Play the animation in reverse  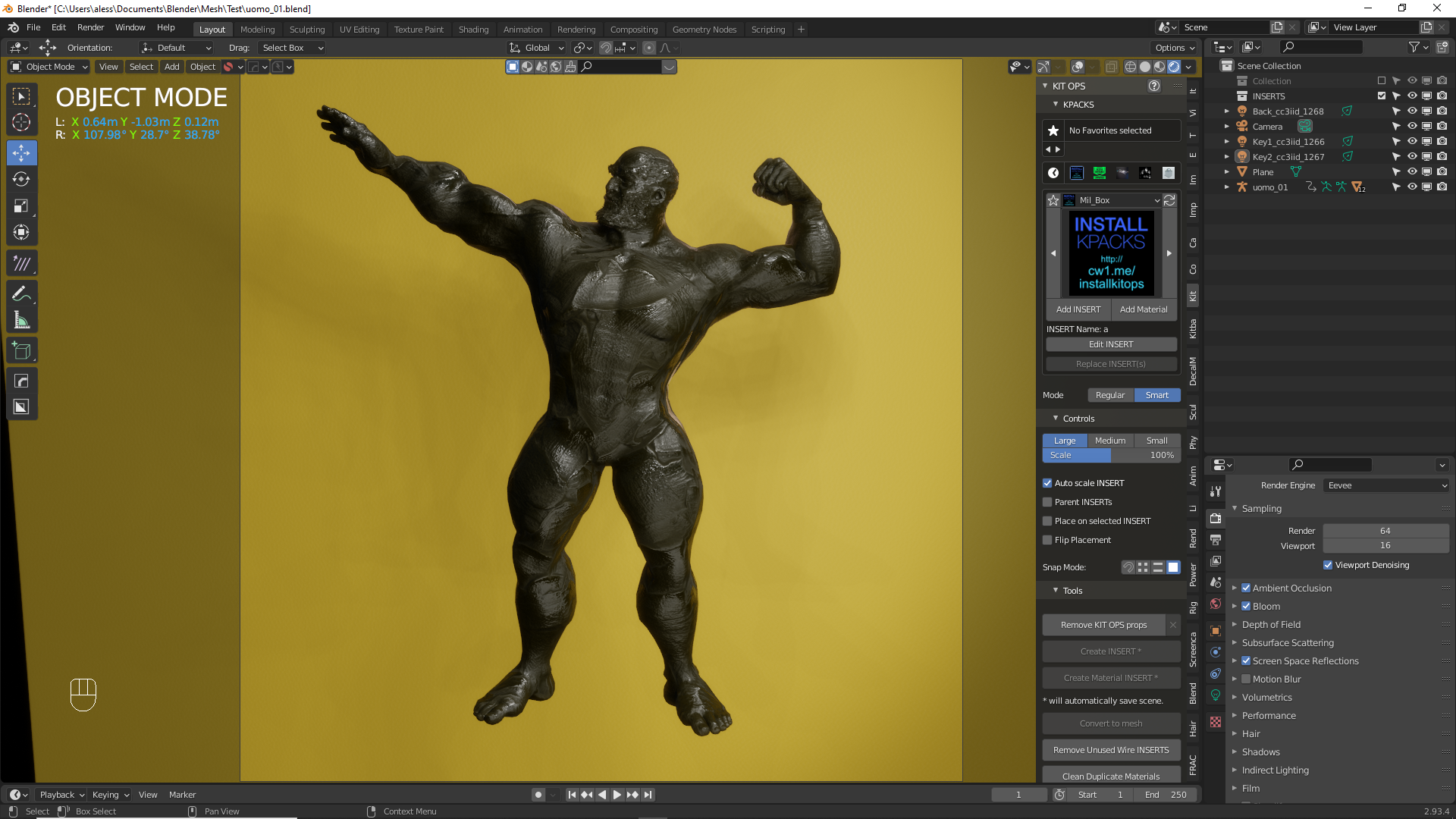pyautogui.click(x=602, y=795)
